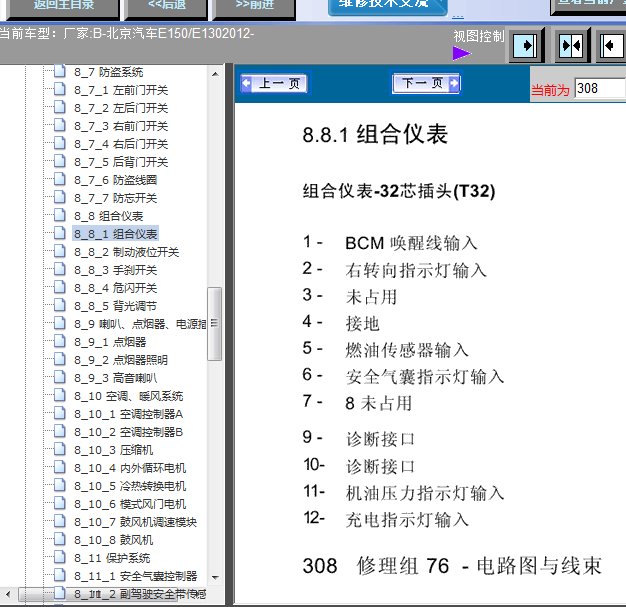Open tree item 8_7_2 左后门开关

(x=121, y=108)
